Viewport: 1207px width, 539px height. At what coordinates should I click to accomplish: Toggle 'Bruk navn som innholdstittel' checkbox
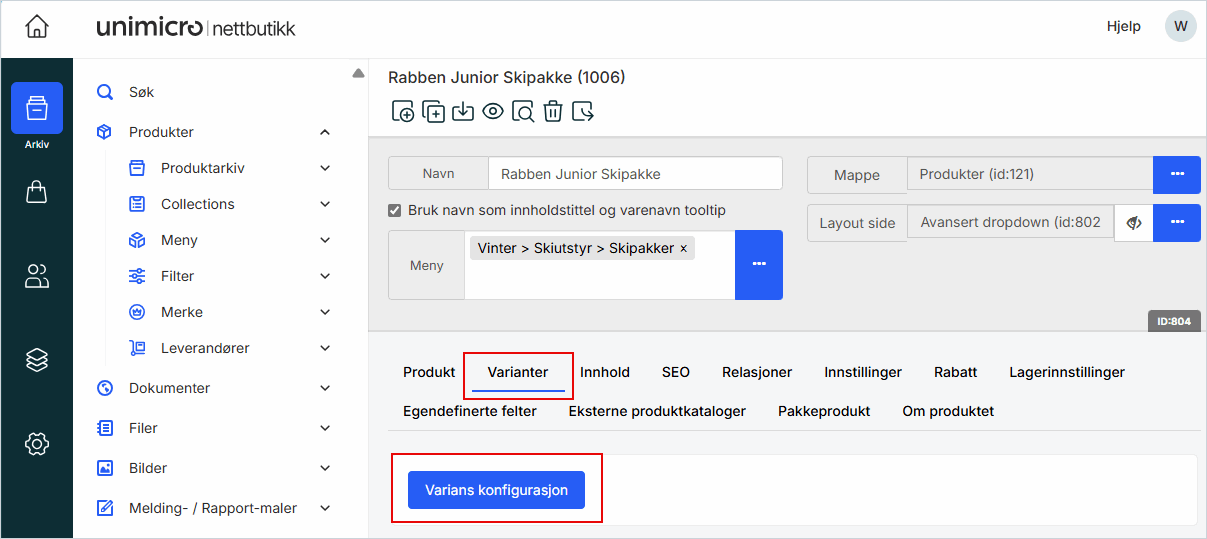(395, 211)
